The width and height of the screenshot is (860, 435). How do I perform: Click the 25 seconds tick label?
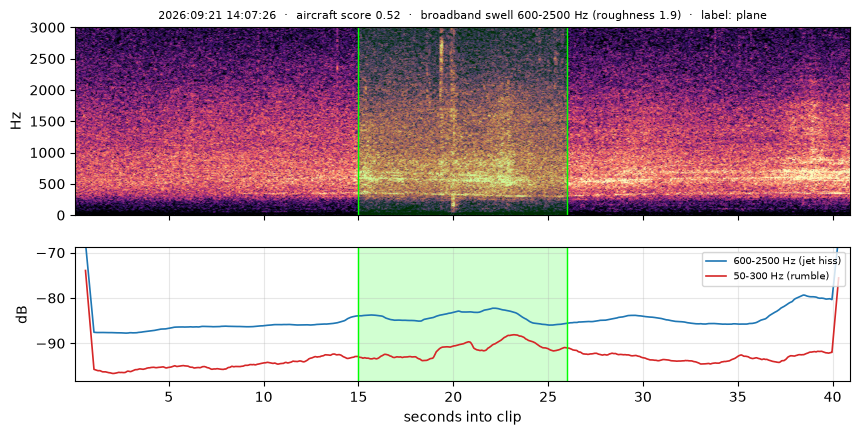click(x=548, y=395)
